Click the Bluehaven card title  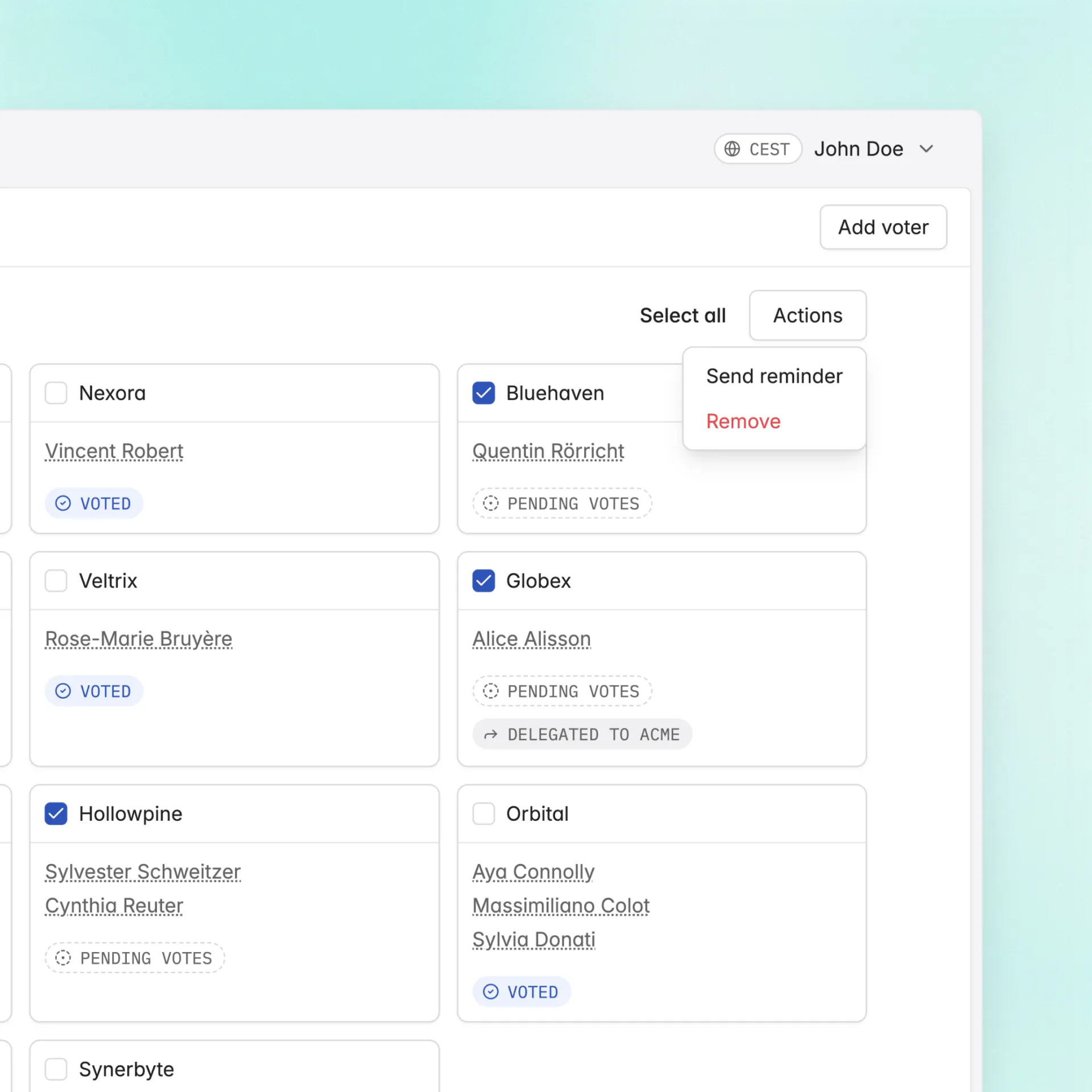tap(555, 393)
